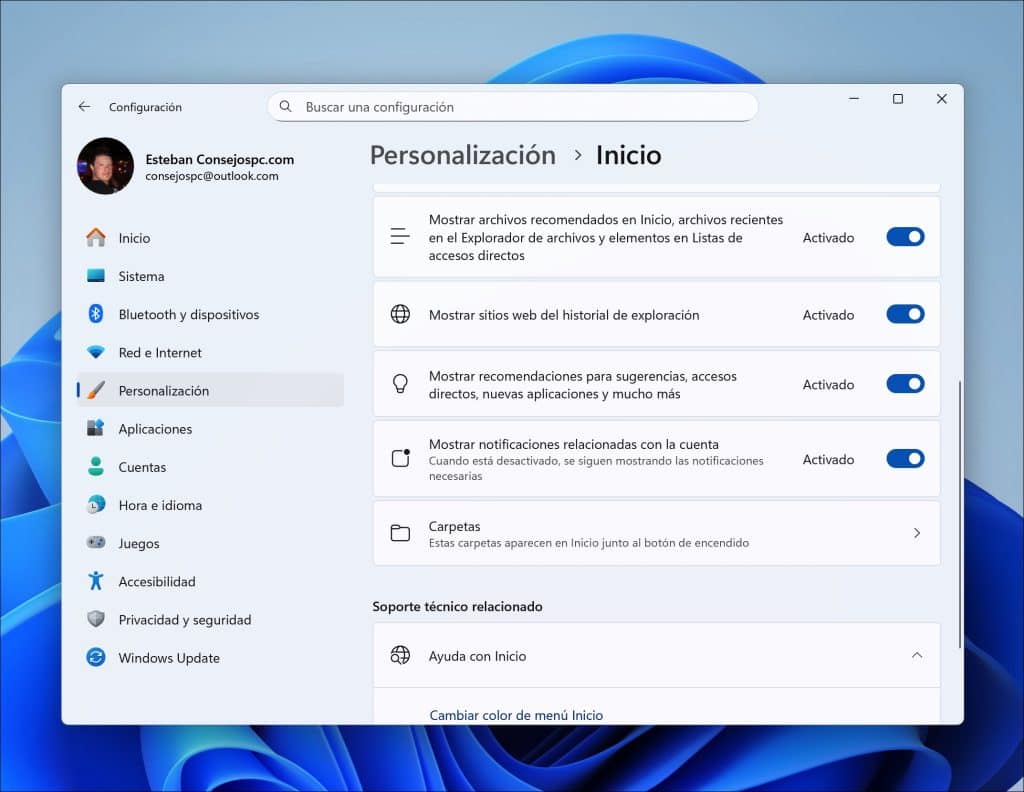Toggle off mostrar archivos recomendados en Inicio
Image resolution: width=1024 pixels, height=792 pixels.
click(x=904, y=237)
